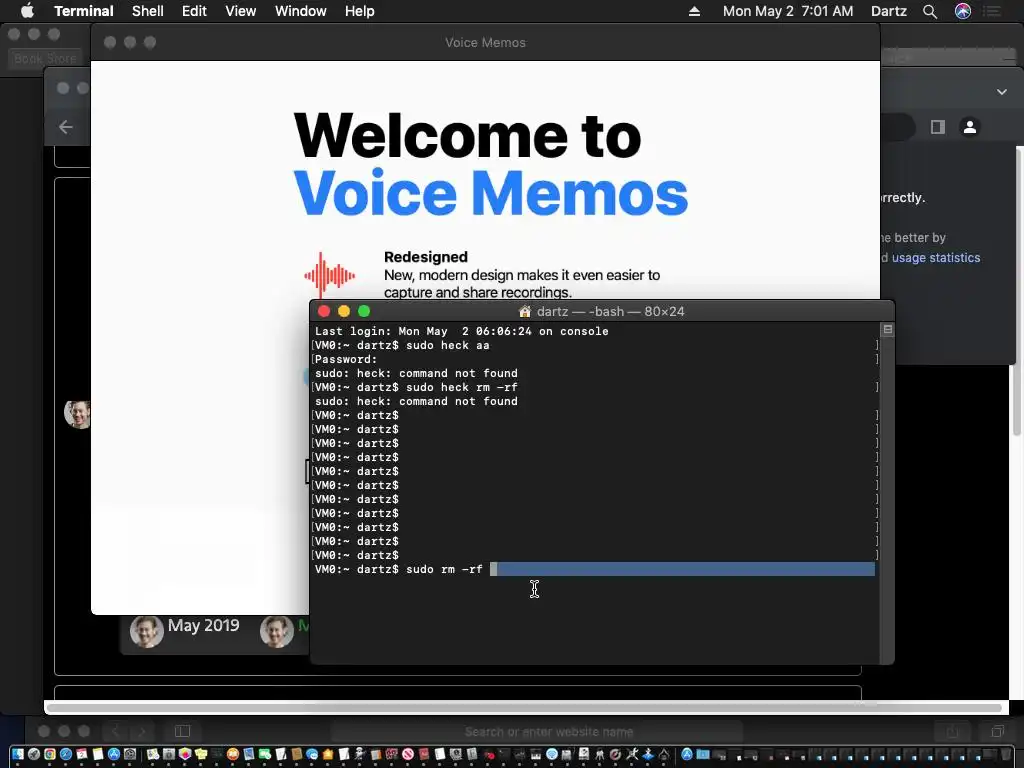1024x768 pixels.
Task: Open the Shell menu
Action: pos(148,11)
